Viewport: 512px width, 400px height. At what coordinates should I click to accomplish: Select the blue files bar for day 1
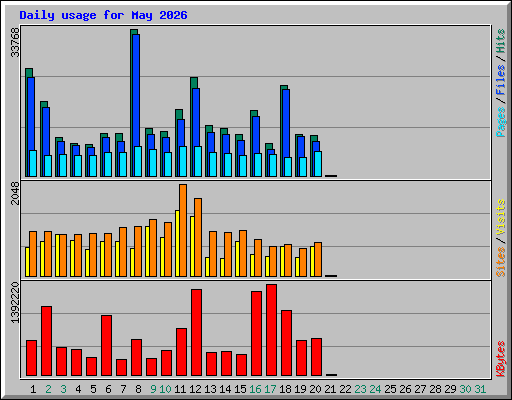(31, 113)
